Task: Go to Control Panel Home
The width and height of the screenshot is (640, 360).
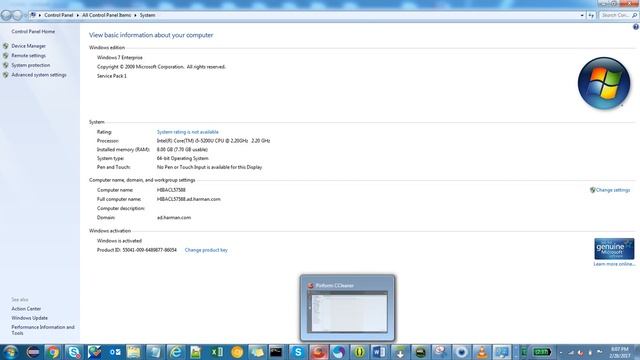Action: (33, 31)
